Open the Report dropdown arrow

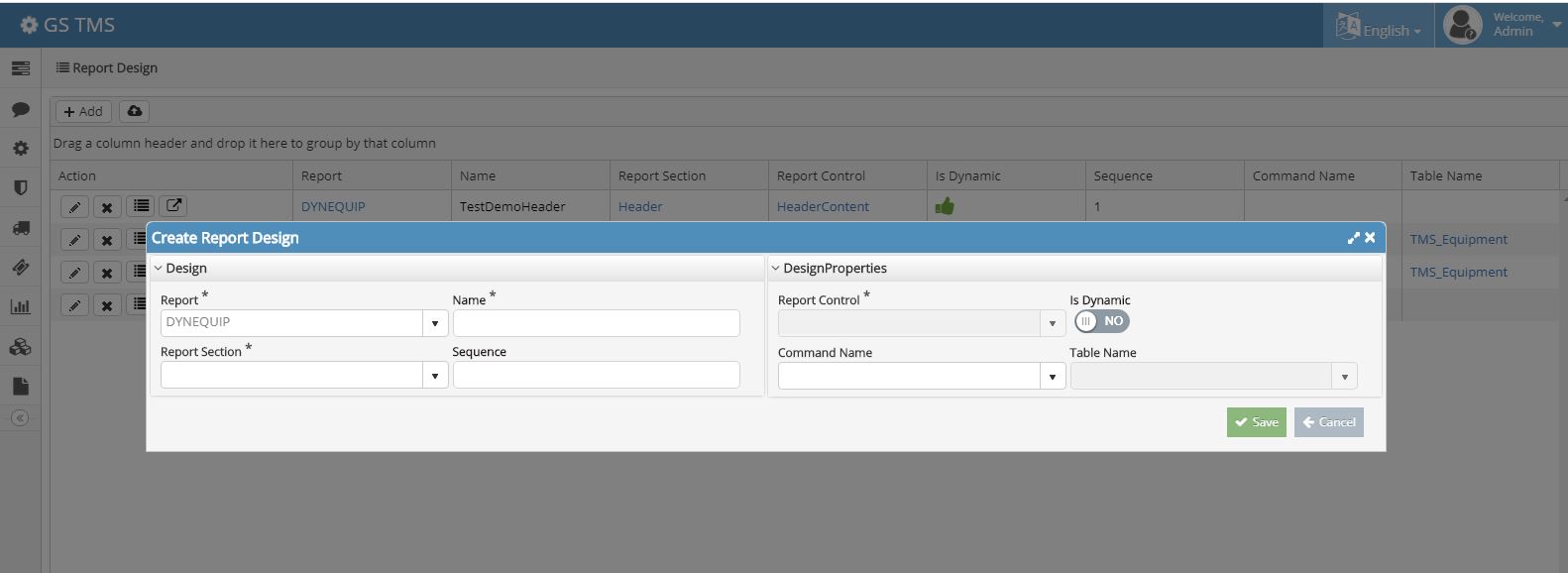(x=434, y=323)
